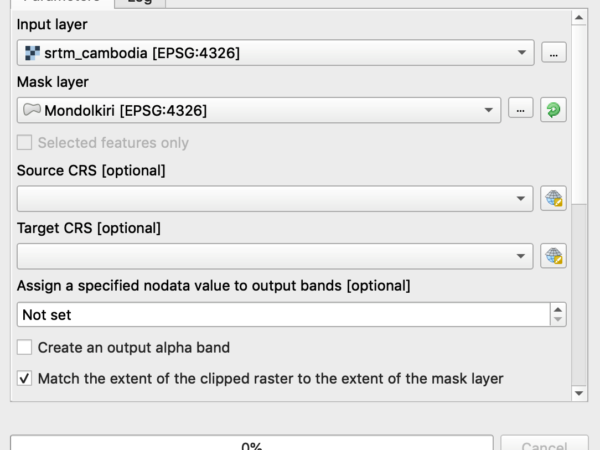
Task: Click the Target CRS globe selector icon
Action: [x=553, y=256]
